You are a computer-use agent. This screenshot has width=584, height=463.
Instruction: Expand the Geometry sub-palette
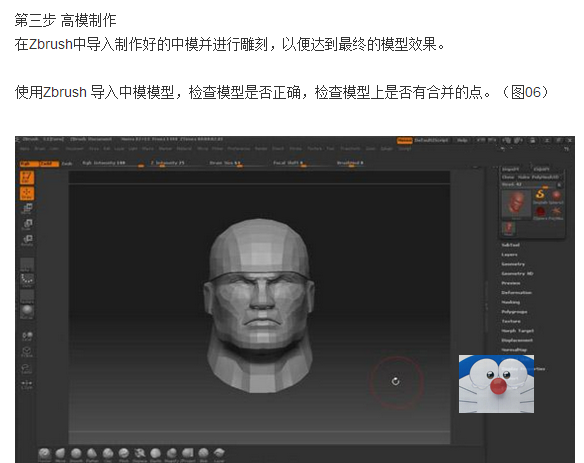513,264
